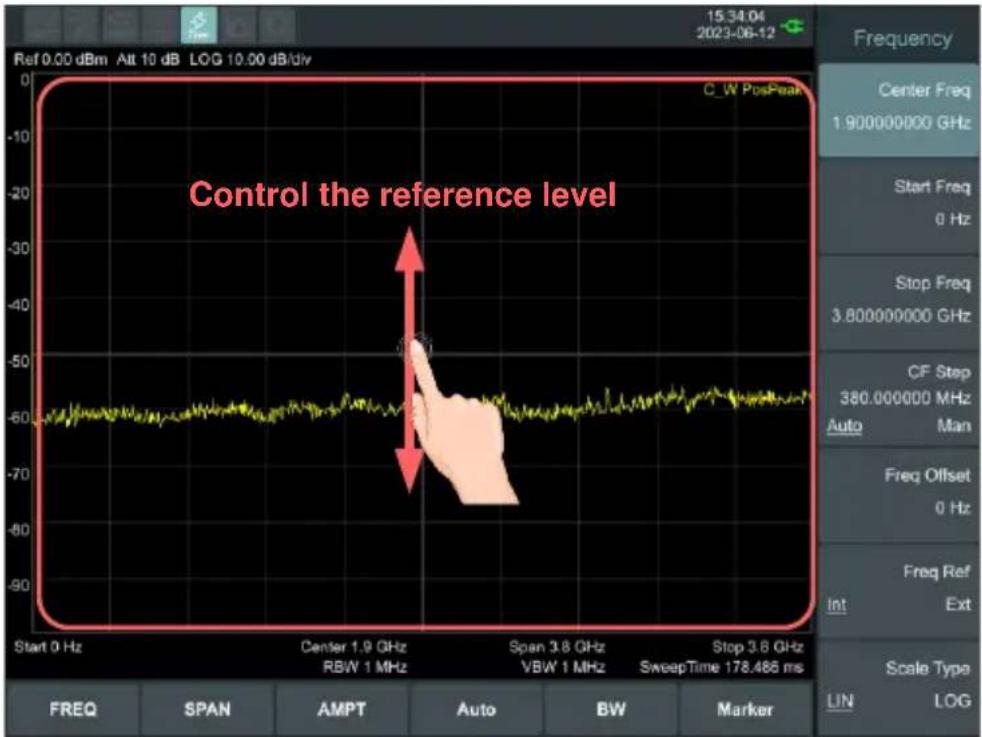This screenshot has width=982, height=737.
Task: Click the LOG 10.00 dB/div readout
Action: coord(250,59)
